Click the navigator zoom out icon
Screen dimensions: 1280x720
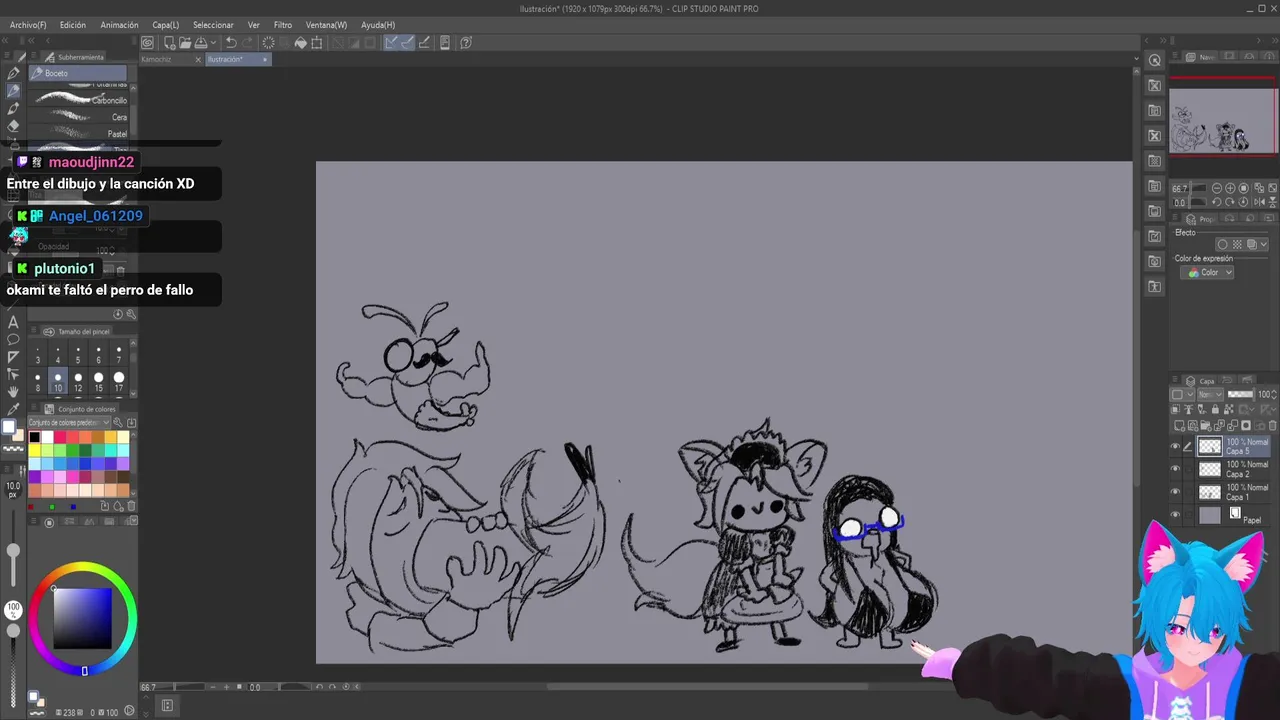pos(1217,188)
